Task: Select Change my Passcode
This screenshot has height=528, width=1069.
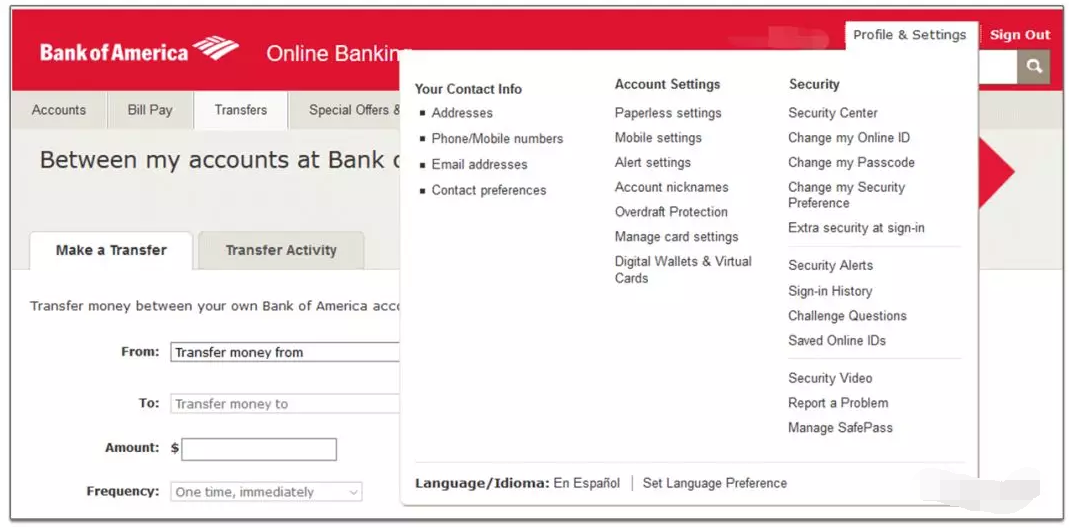Action: (851, 162)
